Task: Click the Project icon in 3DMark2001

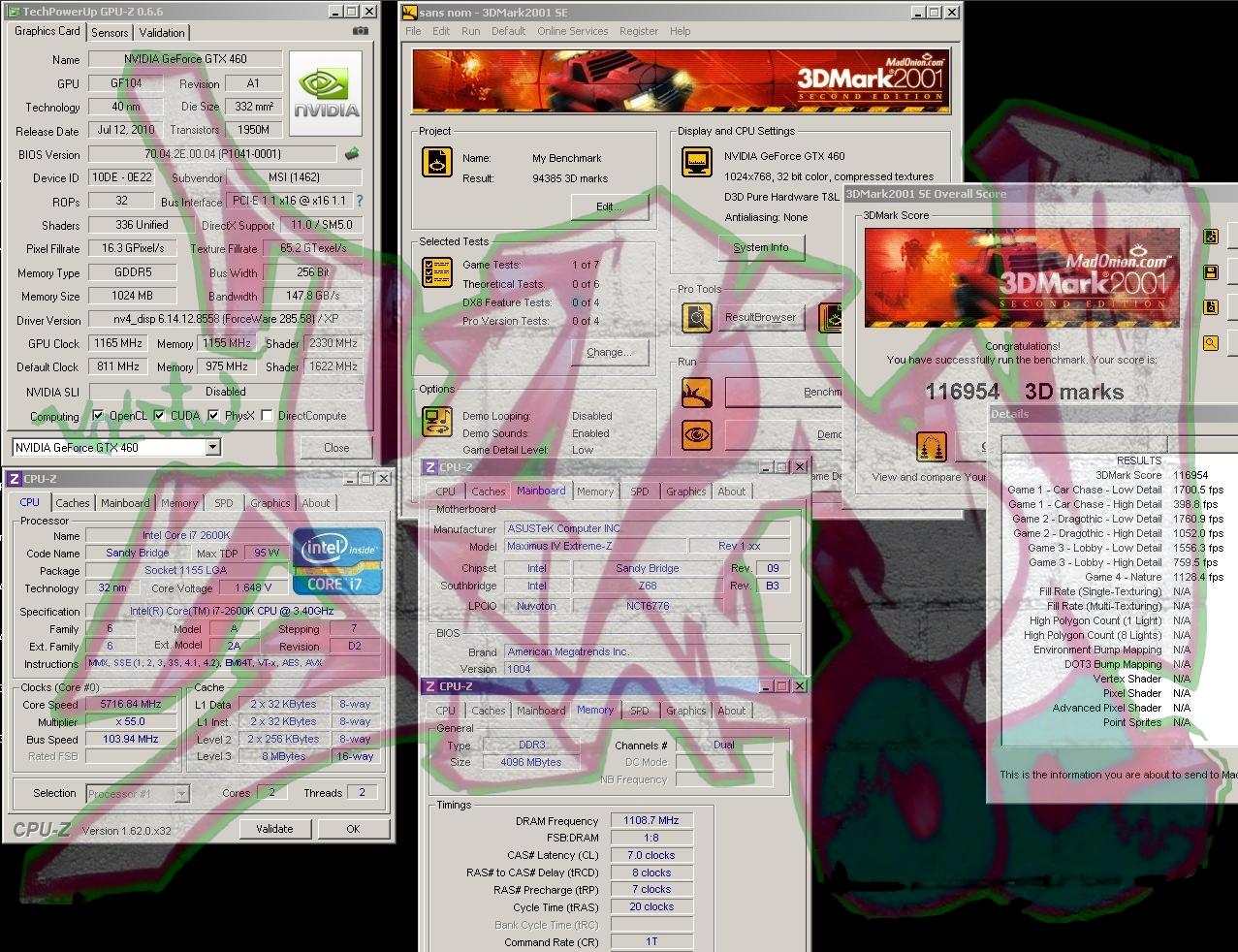Action: point(437,162)
